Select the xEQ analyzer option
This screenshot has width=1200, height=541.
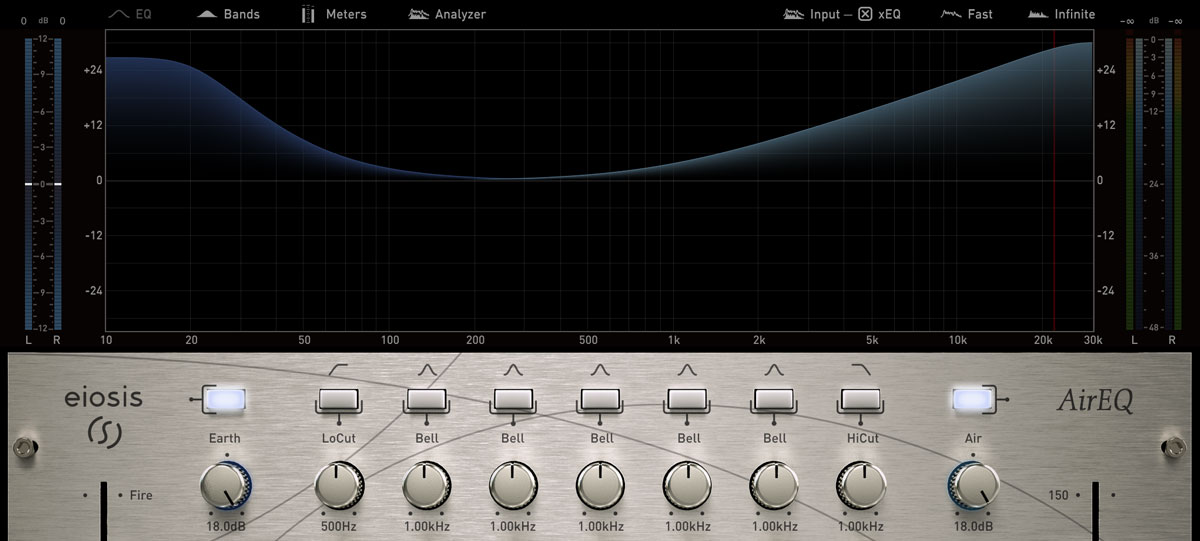[x=881, y=14]
